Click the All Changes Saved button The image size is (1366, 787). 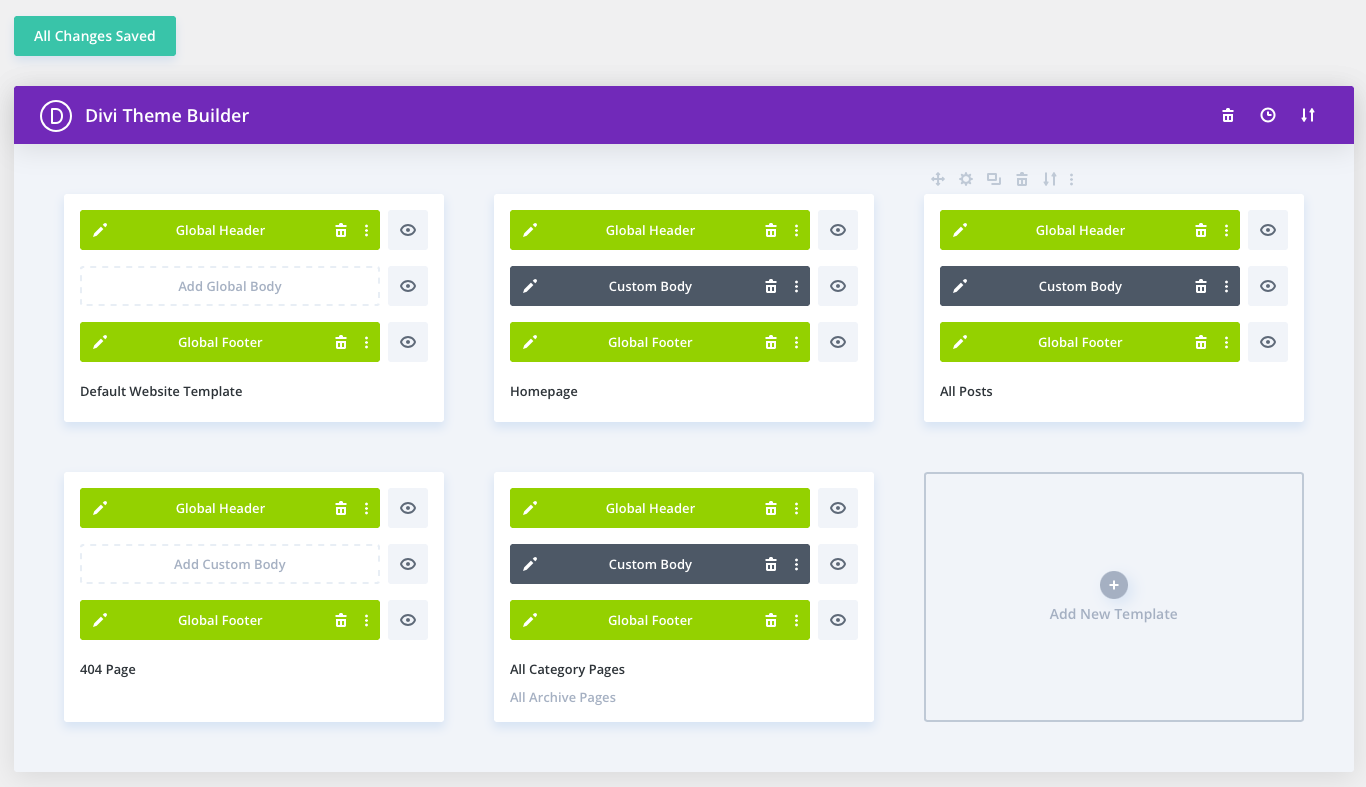[94, 35]
